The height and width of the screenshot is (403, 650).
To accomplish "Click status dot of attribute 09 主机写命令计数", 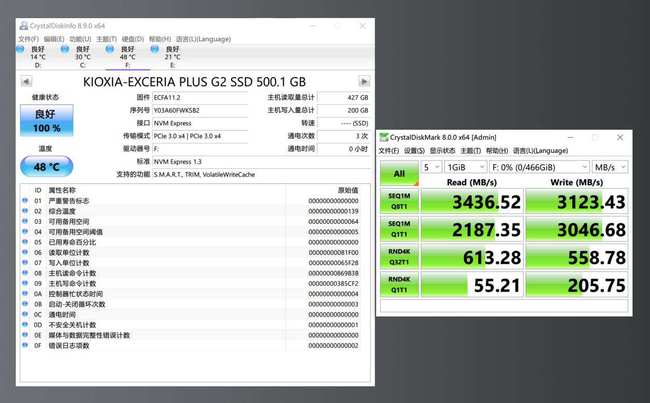I will (x=25, y=284).
